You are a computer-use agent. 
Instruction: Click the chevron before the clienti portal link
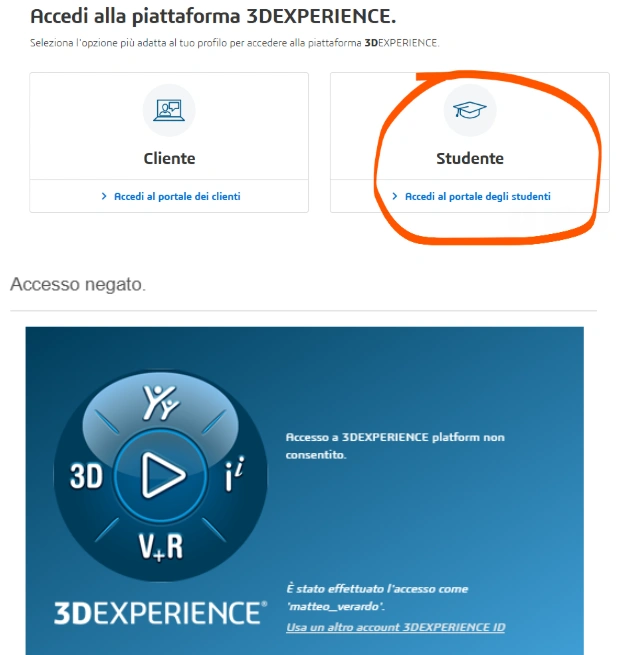[x=104, y=196]
